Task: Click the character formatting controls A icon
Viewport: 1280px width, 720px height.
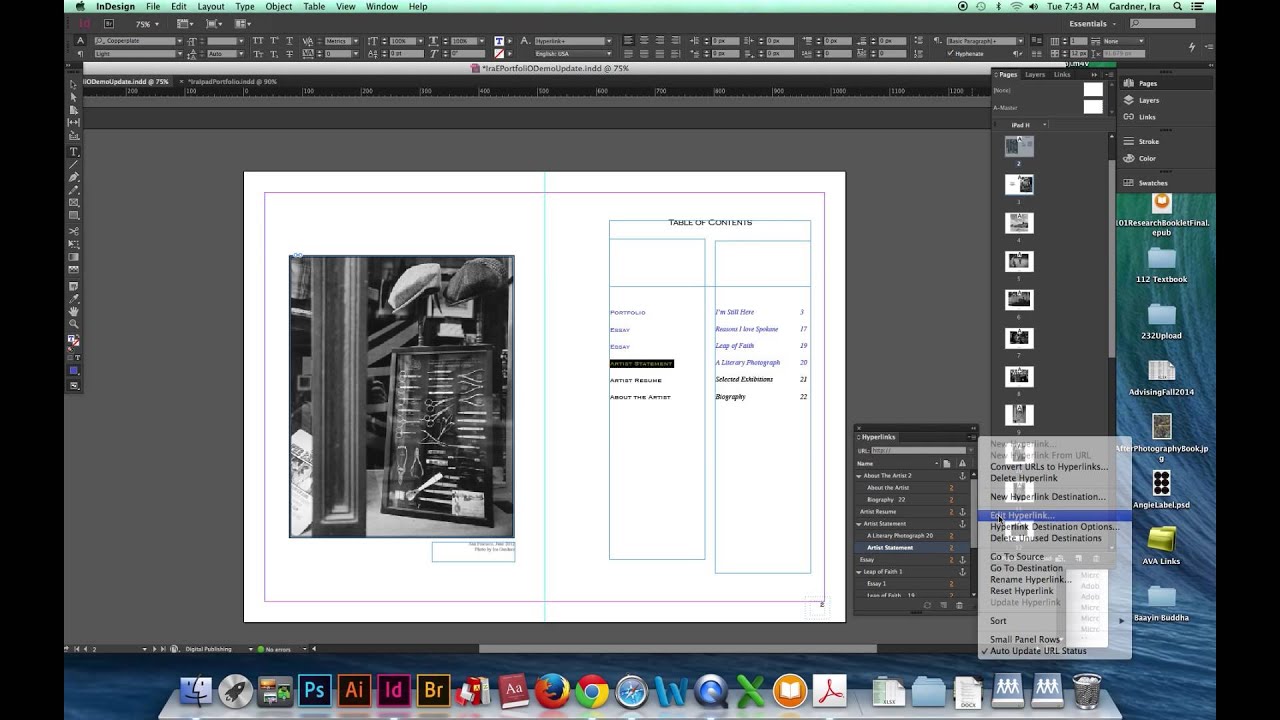Action: (81, 41)
